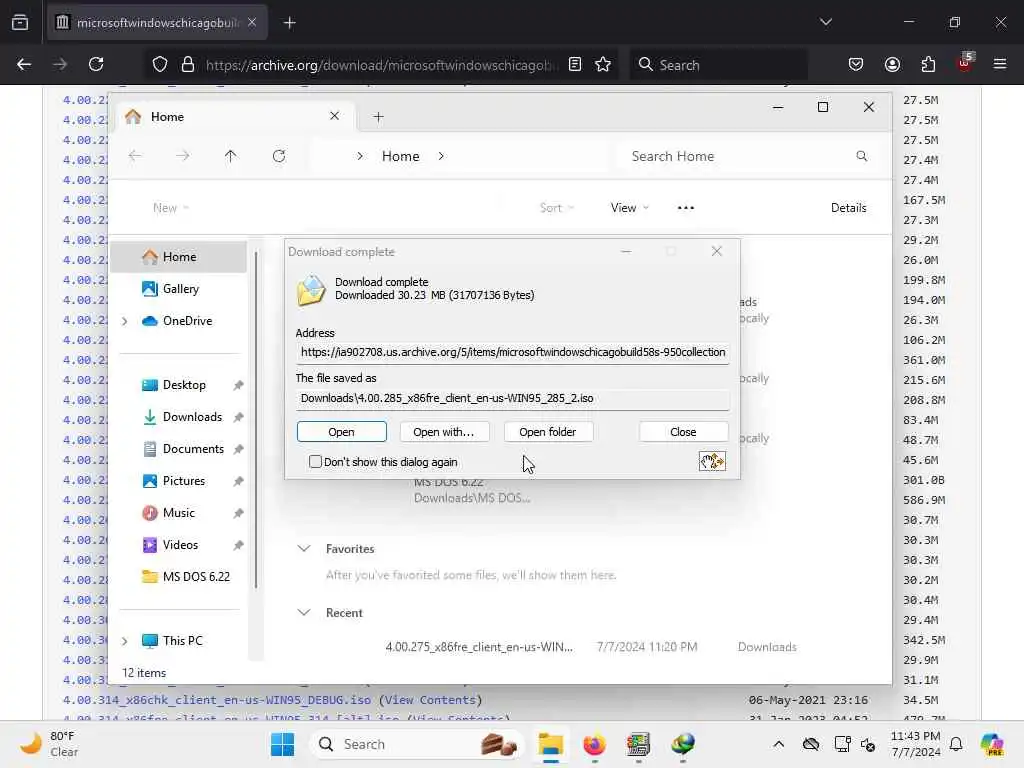This screenshot has height=768, width=1024.
Task: Unpin Desktop using its pin icon
Action: click(x=238, y=385)
